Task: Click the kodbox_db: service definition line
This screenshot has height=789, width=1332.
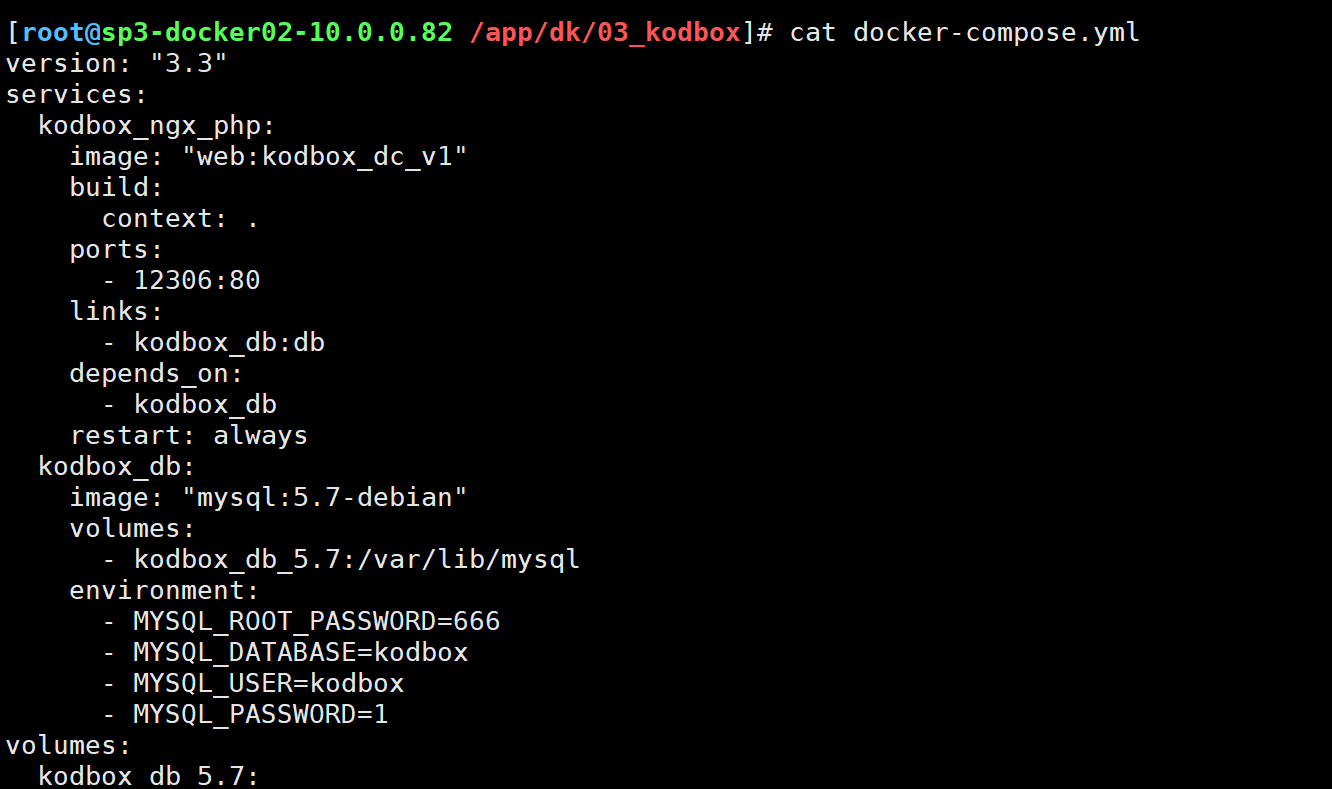Action: 116,467
